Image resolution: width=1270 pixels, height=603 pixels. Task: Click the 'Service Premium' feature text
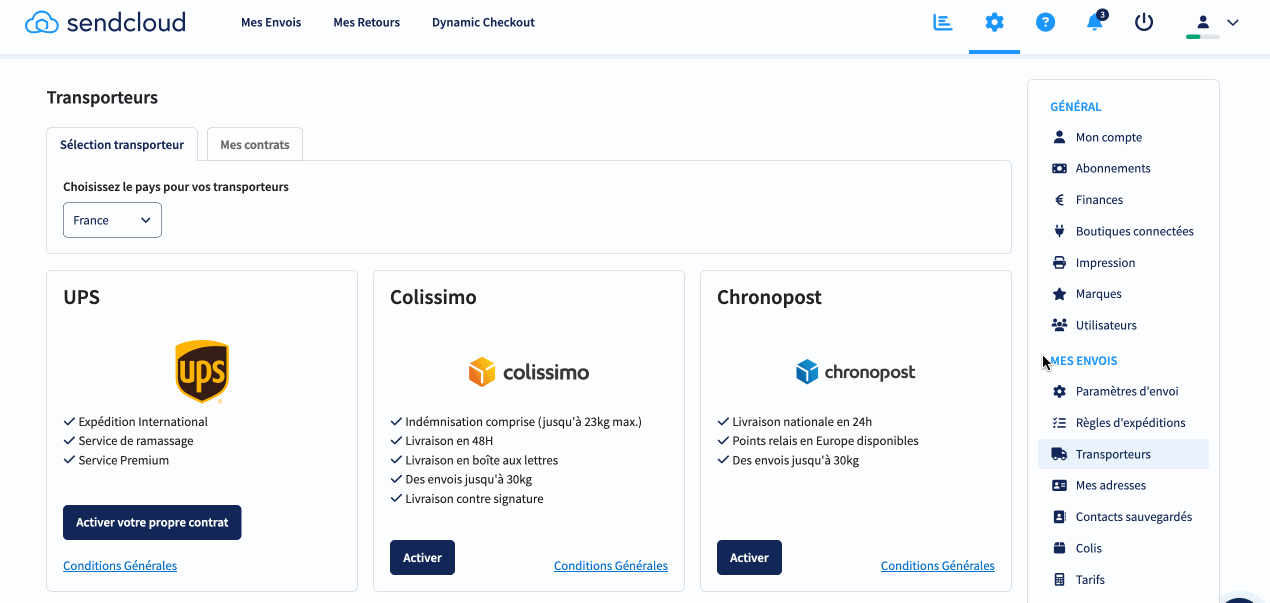(124, 461)
